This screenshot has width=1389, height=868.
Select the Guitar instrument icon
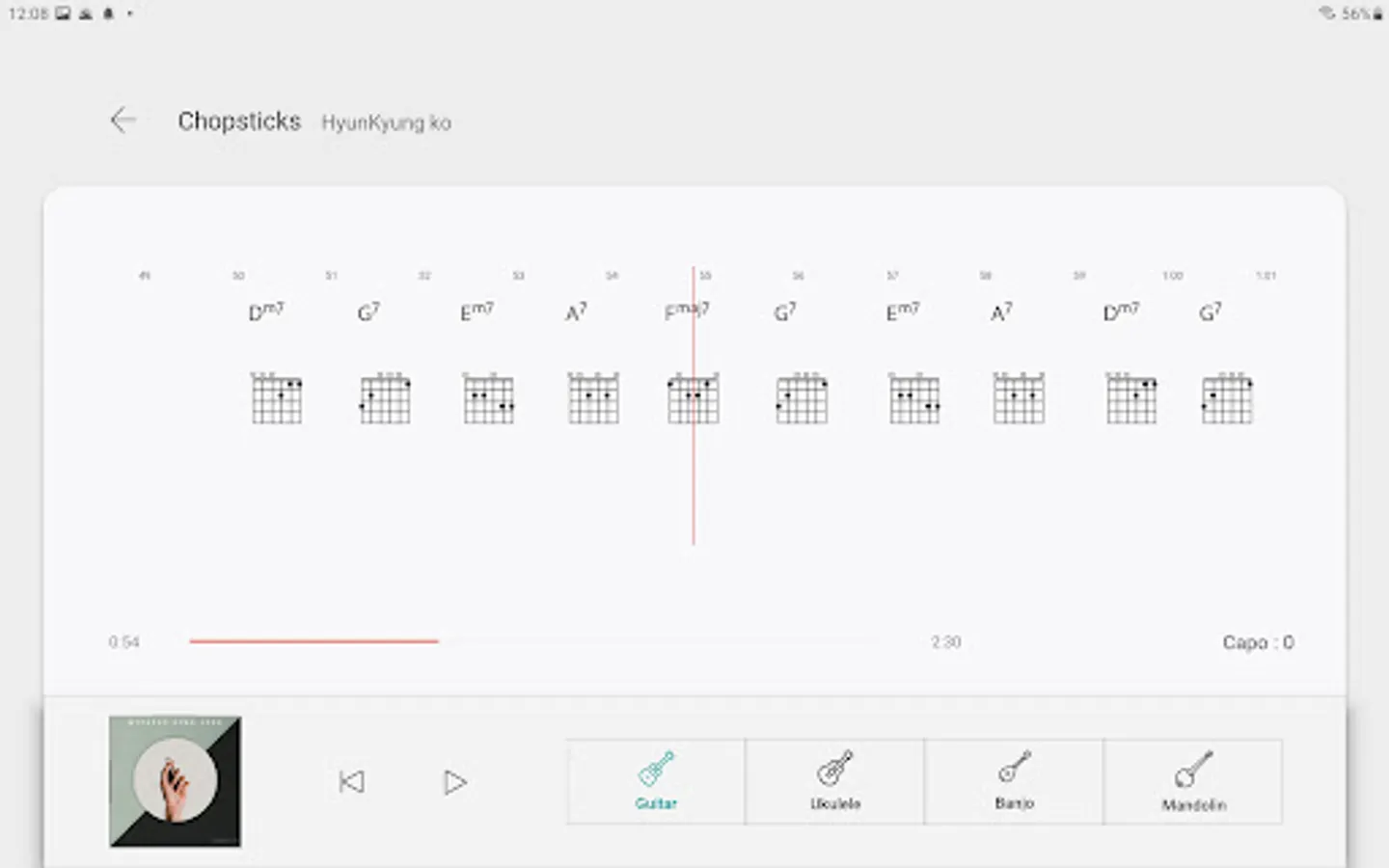[x=656, y=780]
